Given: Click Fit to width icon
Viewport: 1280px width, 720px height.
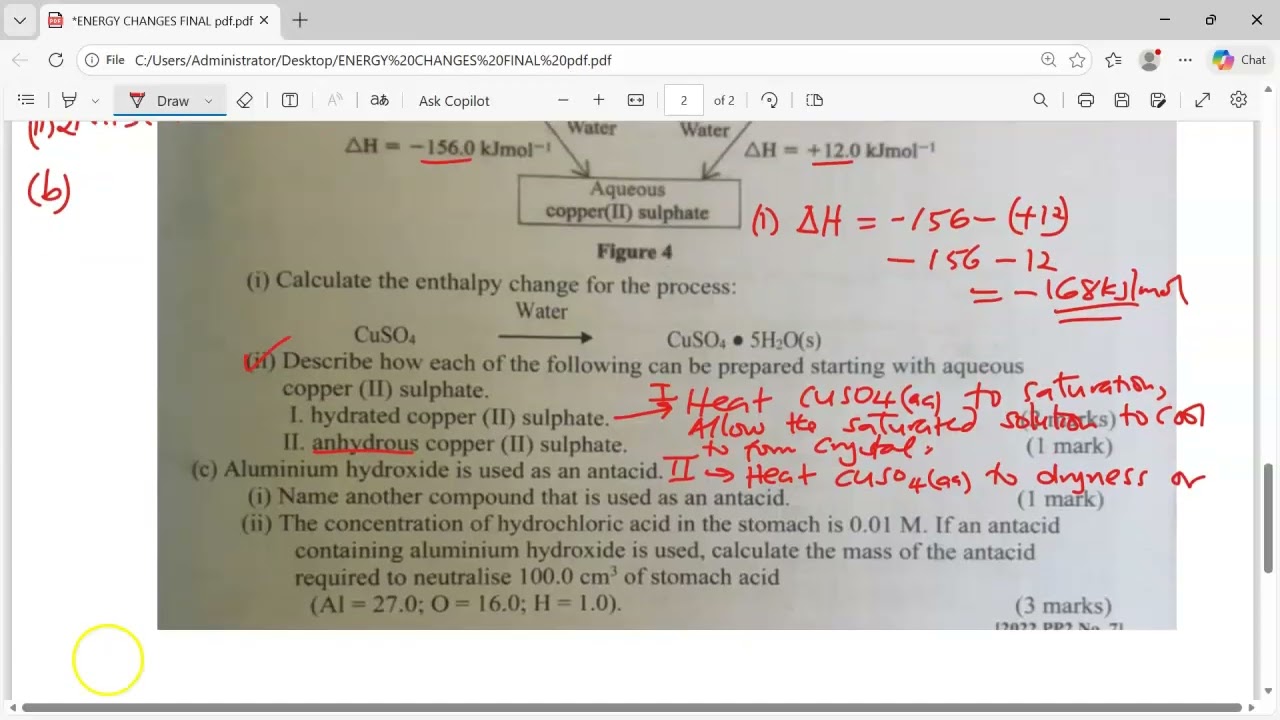Looking at the screenshot, I should (x=636, y=100).
